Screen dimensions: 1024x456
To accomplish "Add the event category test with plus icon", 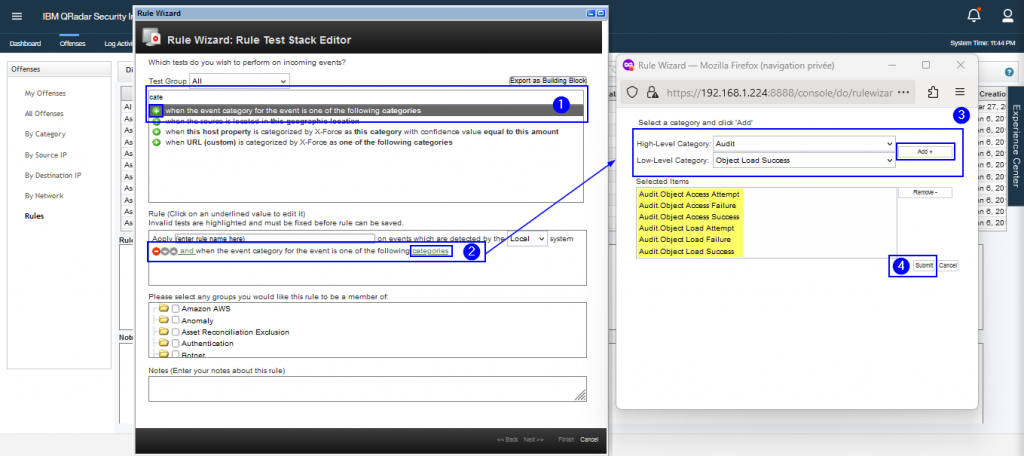I will coord(157,110).
